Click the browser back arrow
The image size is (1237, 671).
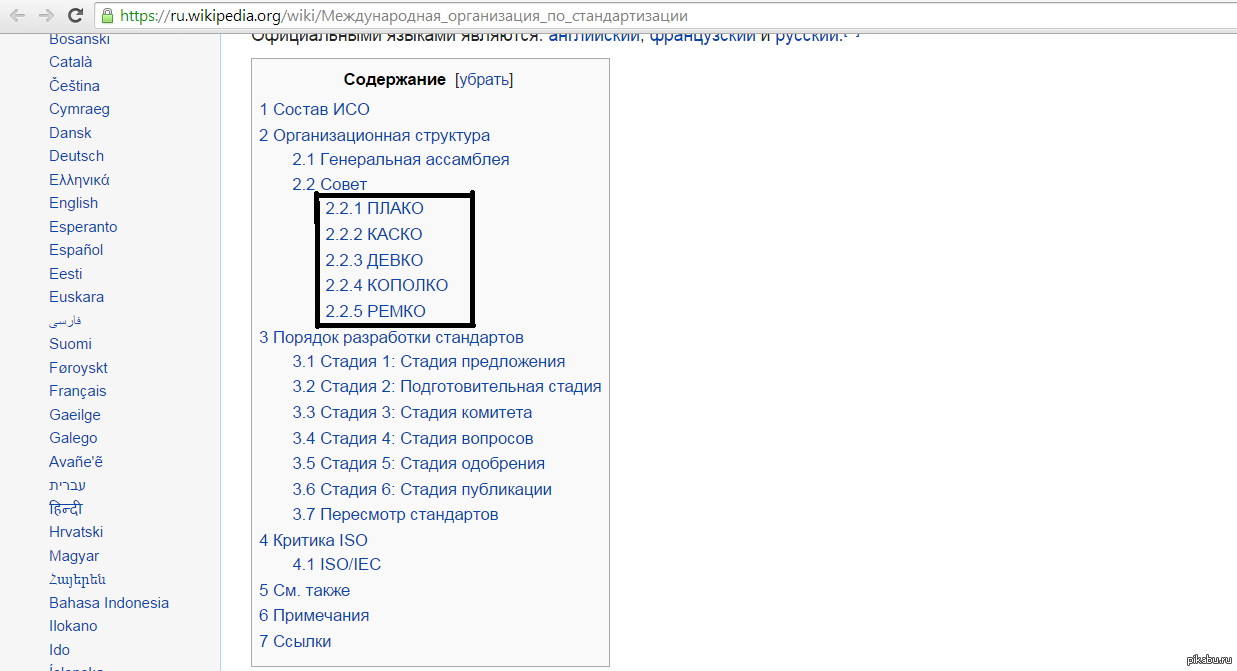(18, 16)
